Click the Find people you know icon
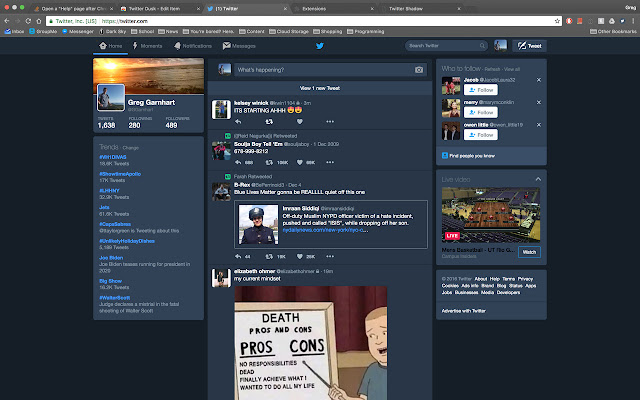This screenshot has width=640, height=400. pos(444,156)
